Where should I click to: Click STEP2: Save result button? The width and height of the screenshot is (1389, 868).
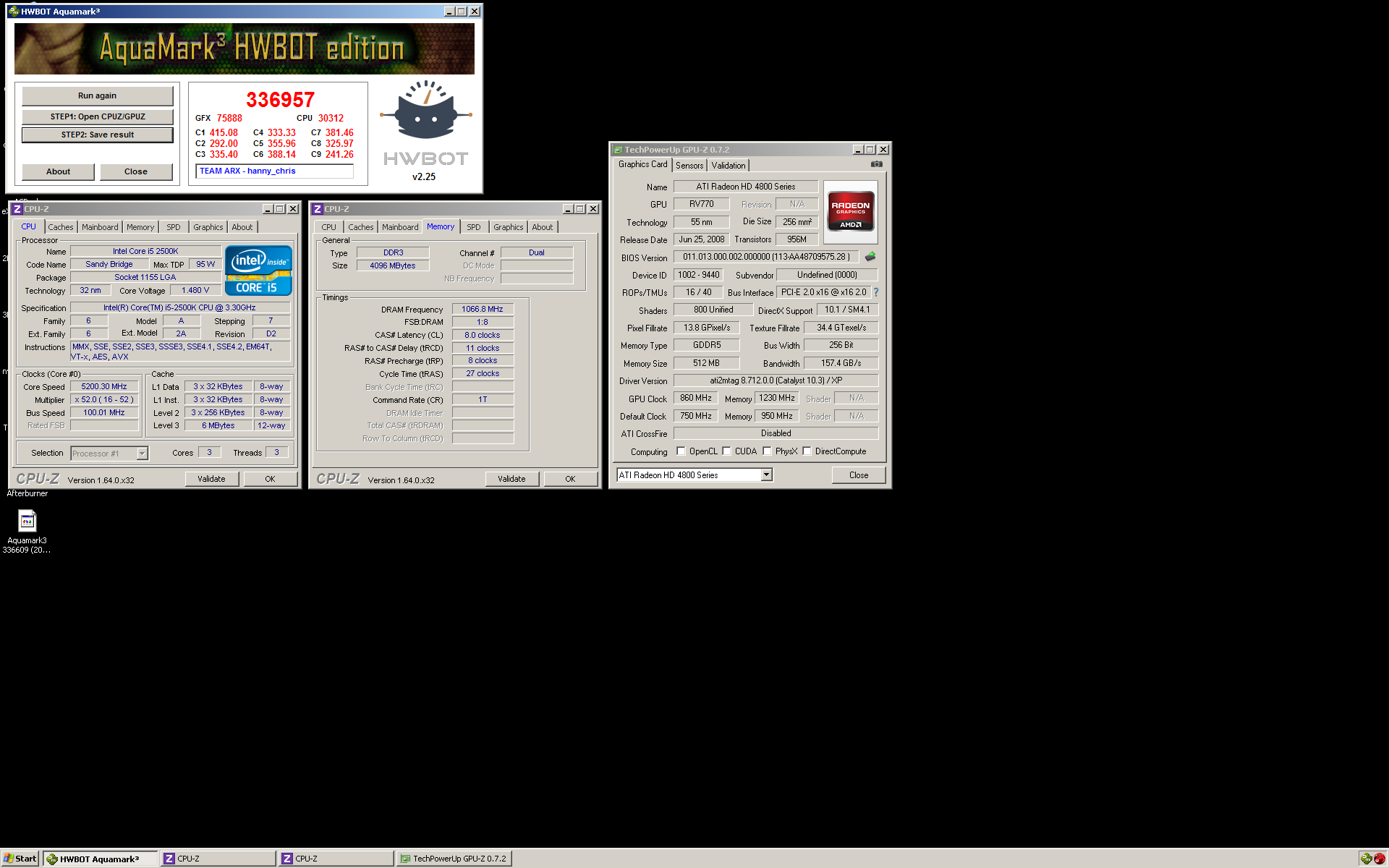click(98, 135)
